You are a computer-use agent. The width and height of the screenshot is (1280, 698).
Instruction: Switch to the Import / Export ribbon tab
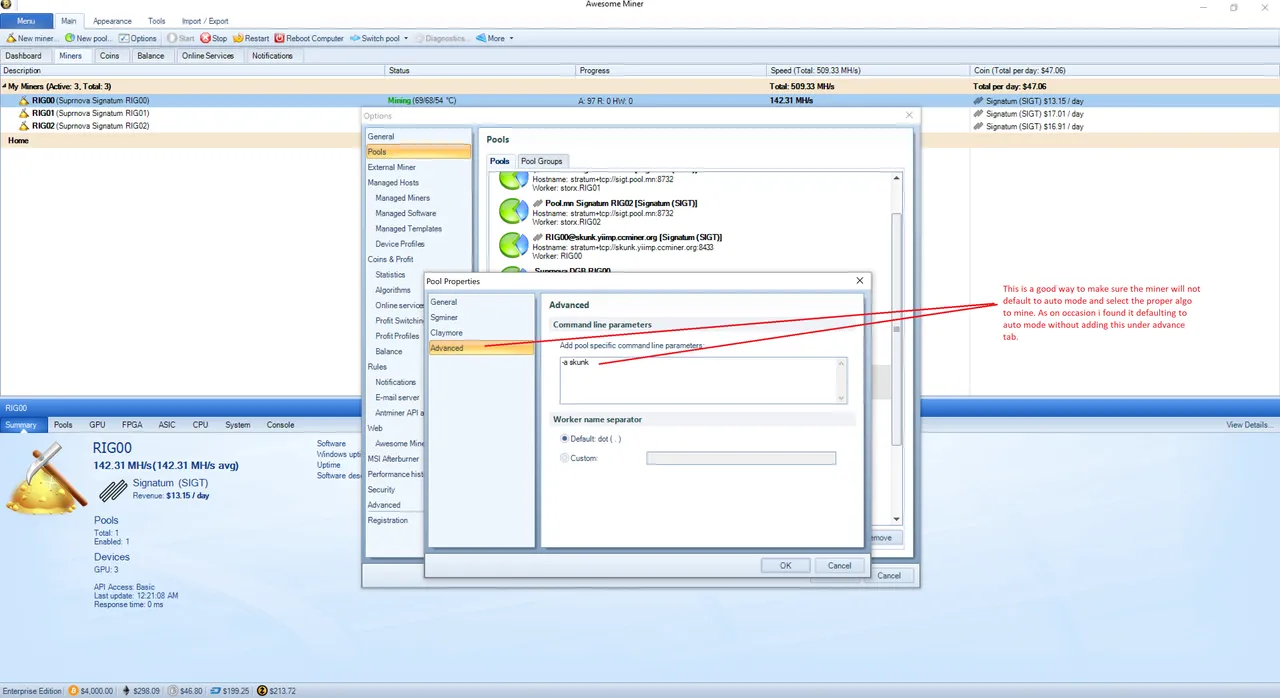205,21
